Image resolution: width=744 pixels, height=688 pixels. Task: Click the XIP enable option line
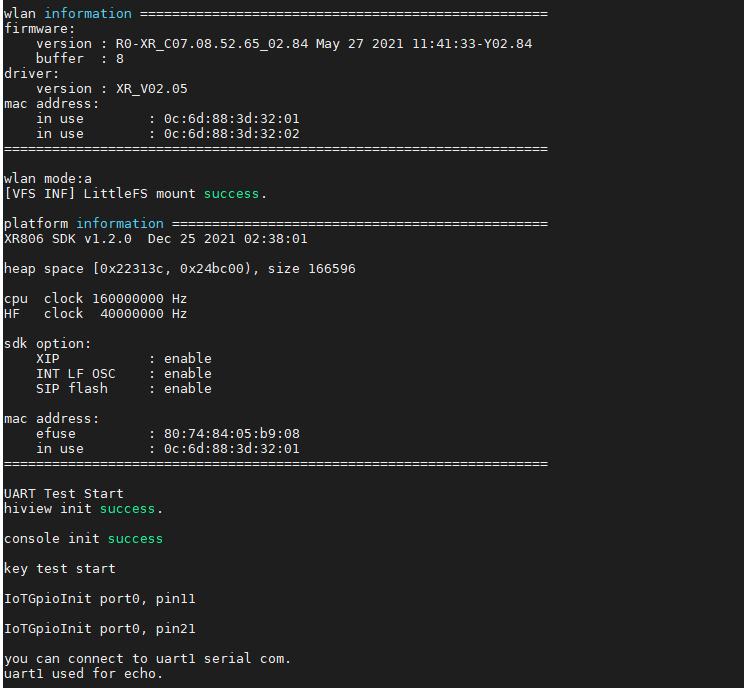tap(123, 359)
